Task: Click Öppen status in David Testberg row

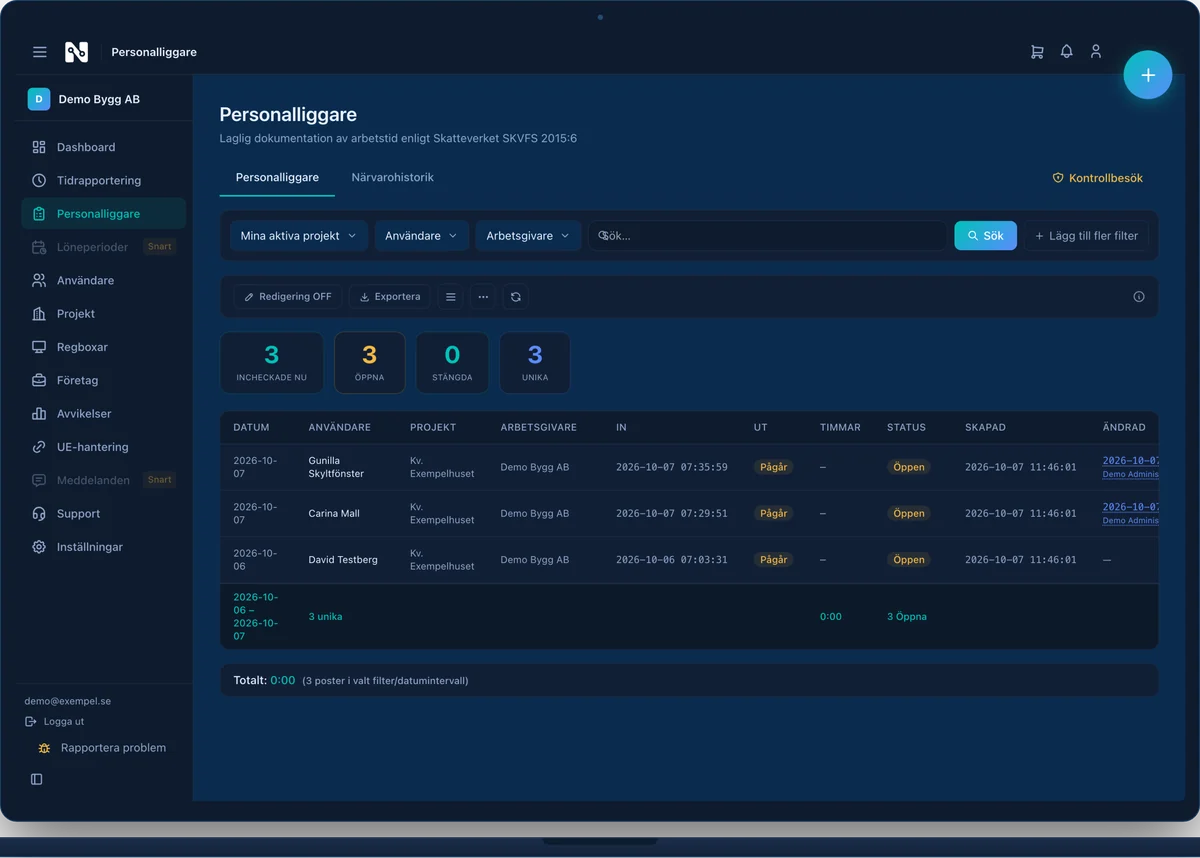Action: pyautogui.click(x=908, y=560)
